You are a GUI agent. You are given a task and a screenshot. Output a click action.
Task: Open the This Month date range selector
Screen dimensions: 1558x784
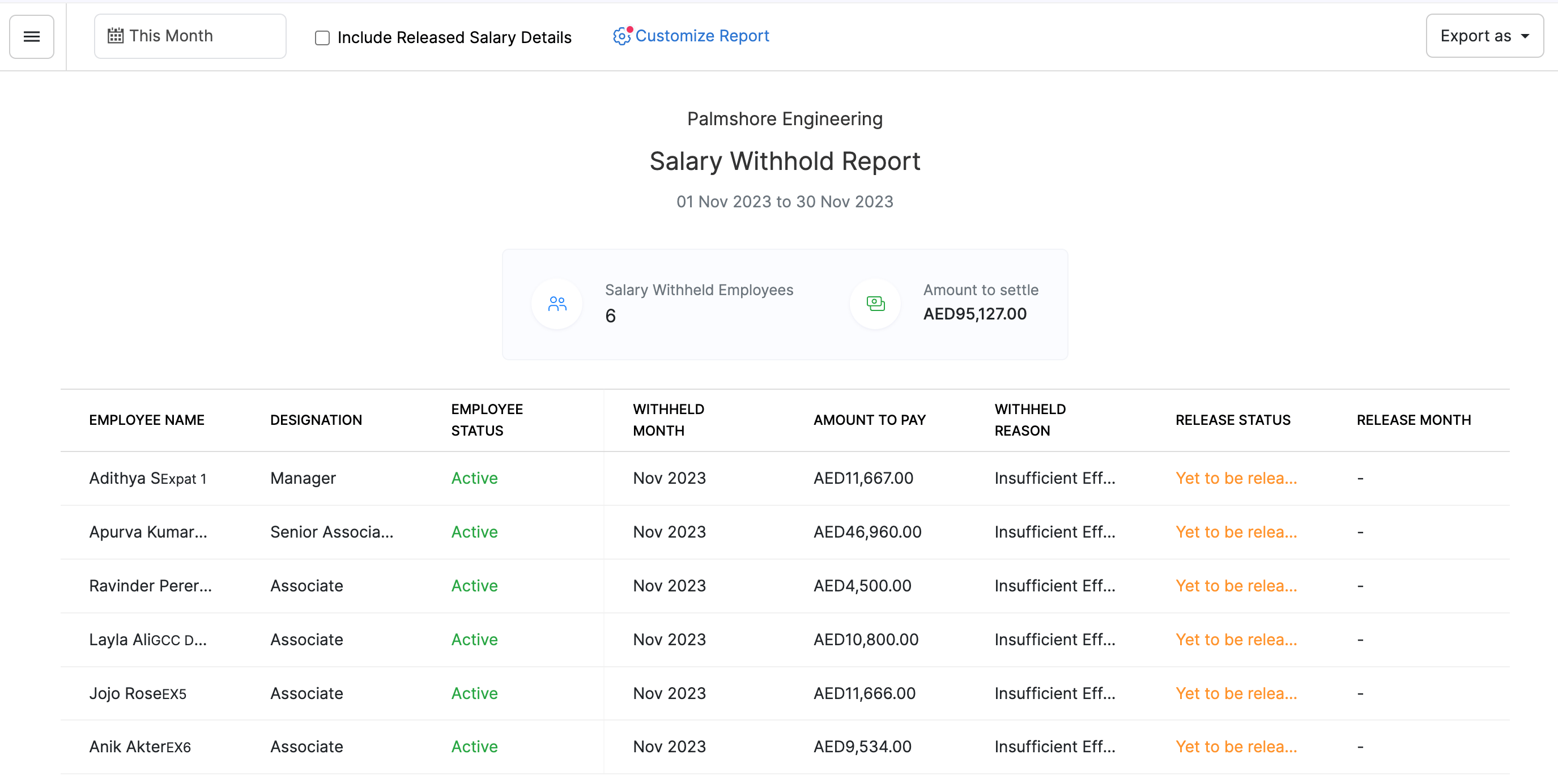[x=190, y=36]
